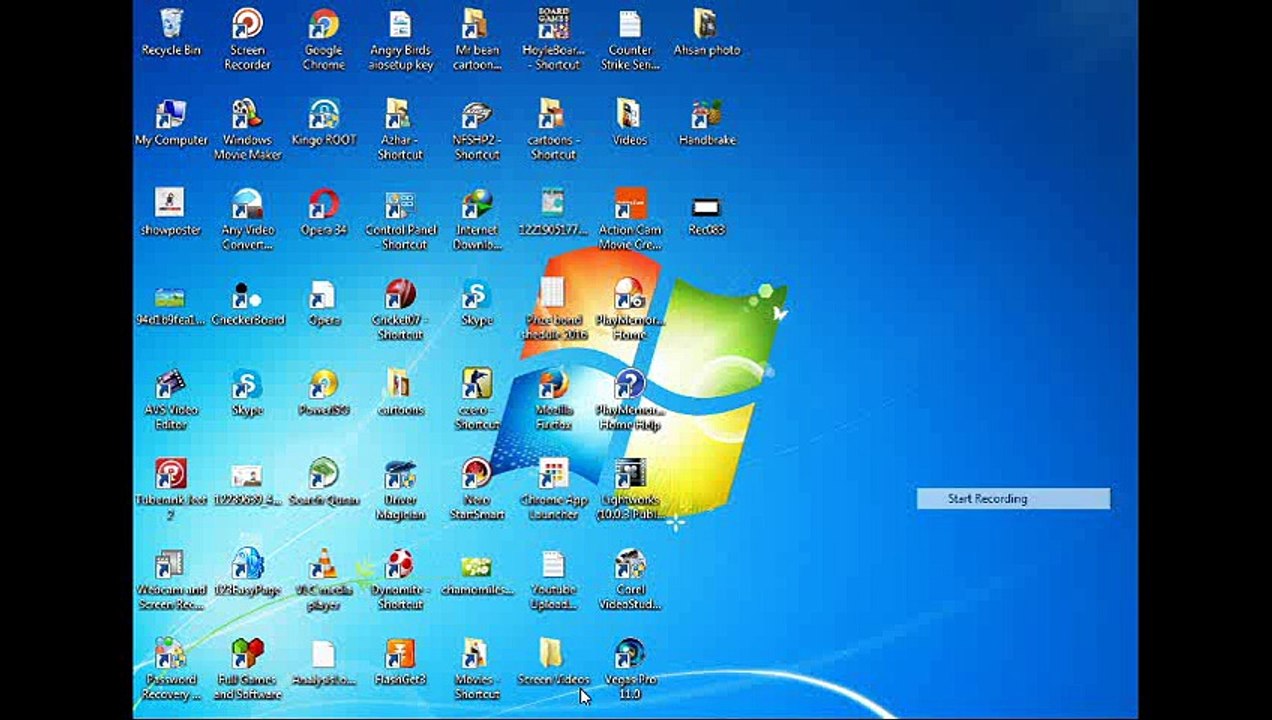This screenshot has width=1272, height=720.
Task: Select the Counter Strike text file
Action: (630, 39)
